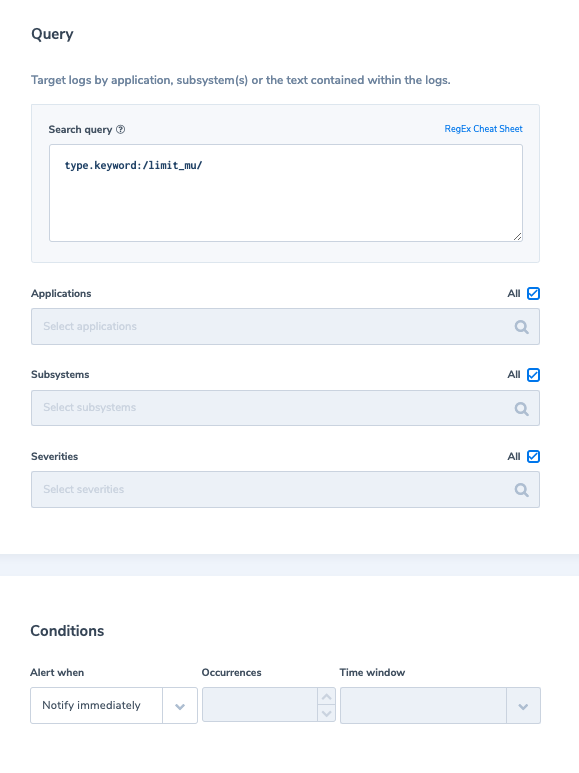
Task: Click the magnifier icon in Severities field
Action: click(x=521, y=490)
